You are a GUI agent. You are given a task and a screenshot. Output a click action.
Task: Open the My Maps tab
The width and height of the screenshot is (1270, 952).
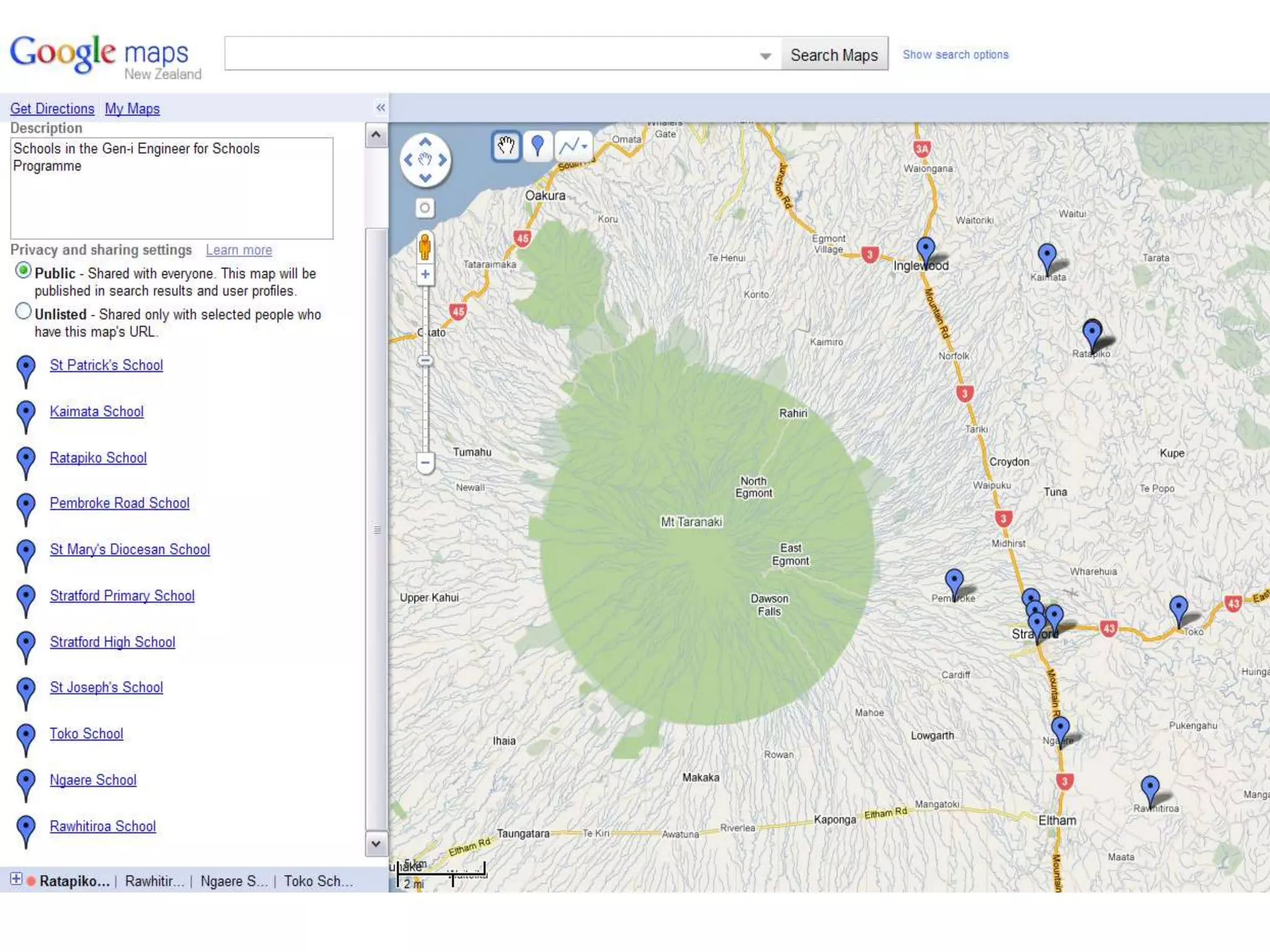(x=132, y=108)
